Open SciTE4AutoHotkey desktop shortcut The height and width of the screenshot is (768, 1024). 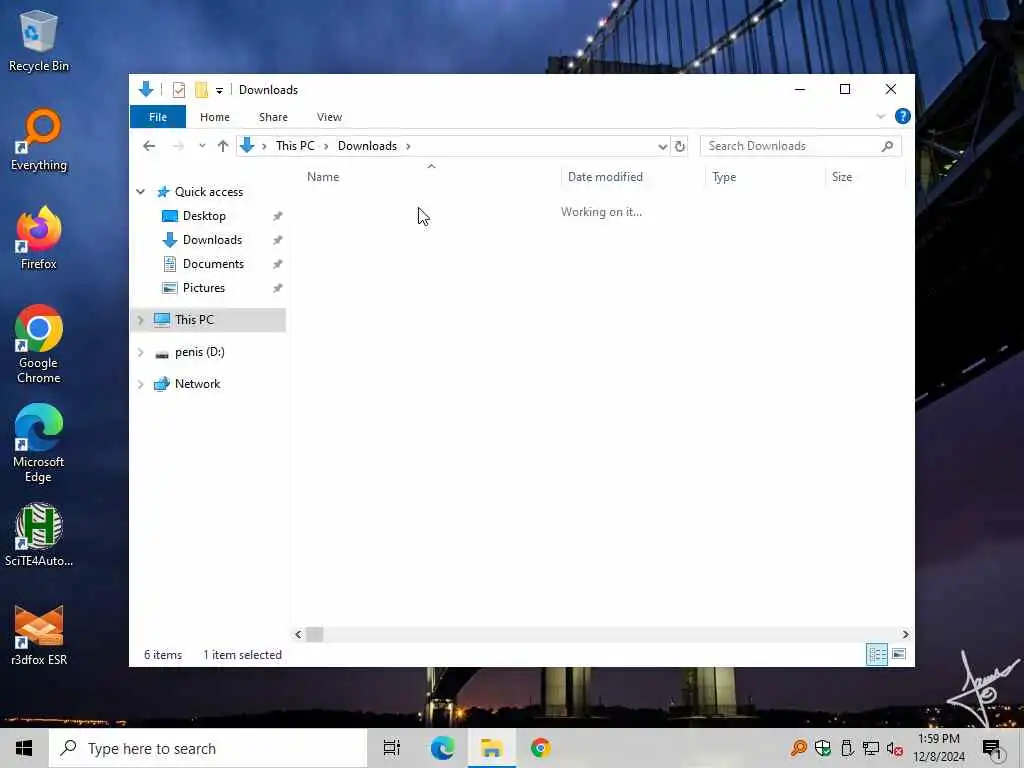[39, 535]
